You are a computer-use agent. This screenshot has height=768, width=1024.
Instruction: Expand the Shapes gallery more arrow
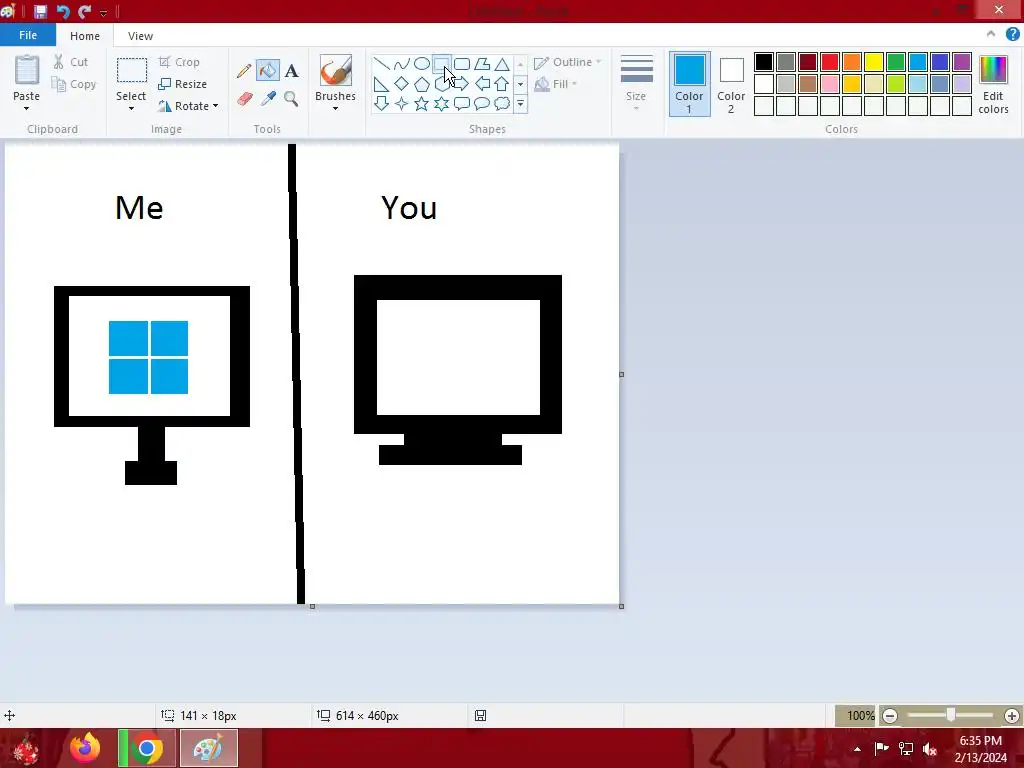point(520,103)
